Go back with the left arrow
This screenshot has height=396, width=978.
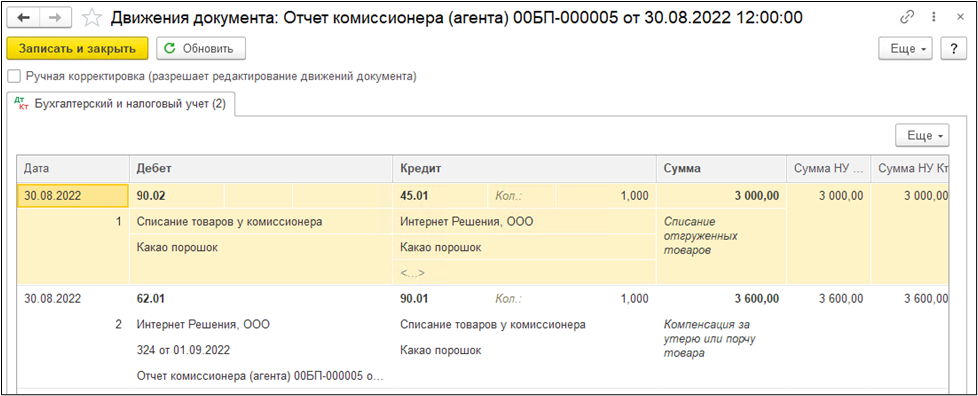coord(25,17)
